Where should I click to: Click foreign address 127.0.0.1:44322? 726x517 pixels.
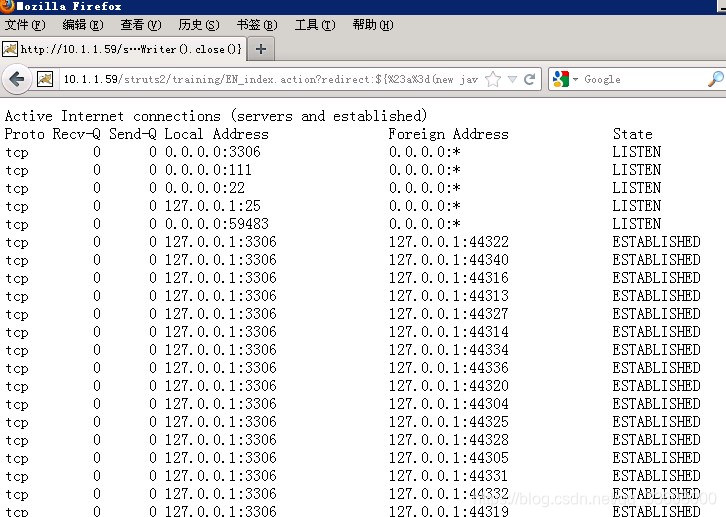tap(449, 242)
